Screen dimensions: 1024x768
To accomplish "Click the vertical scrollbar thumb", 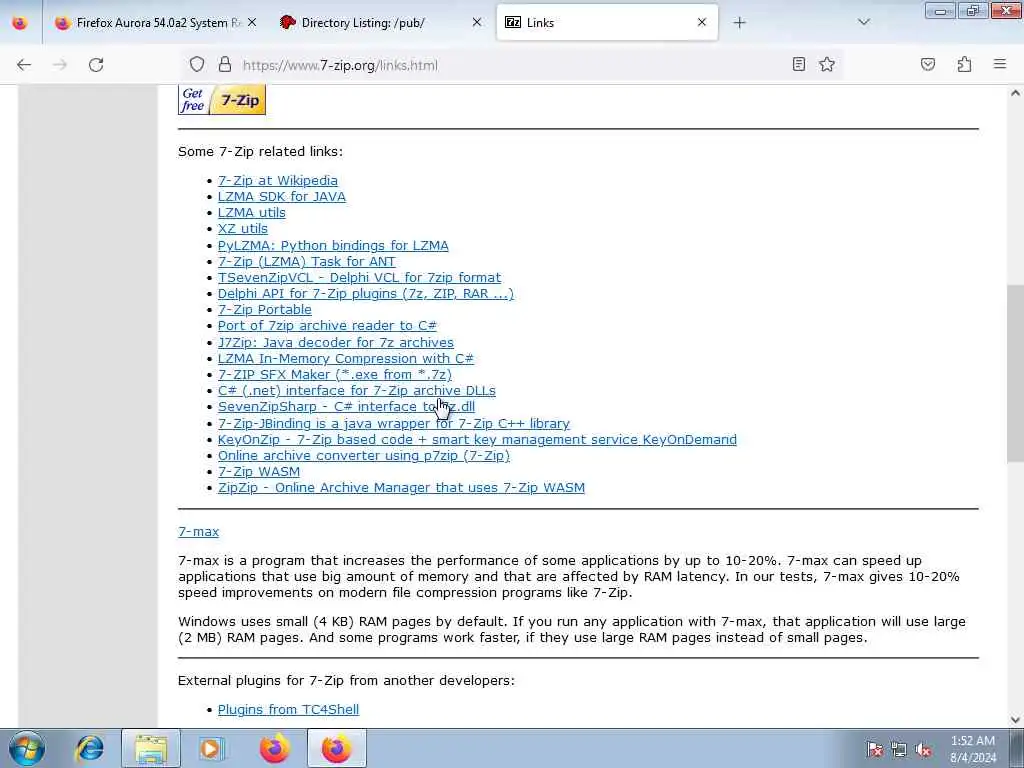I will 1015,374.
